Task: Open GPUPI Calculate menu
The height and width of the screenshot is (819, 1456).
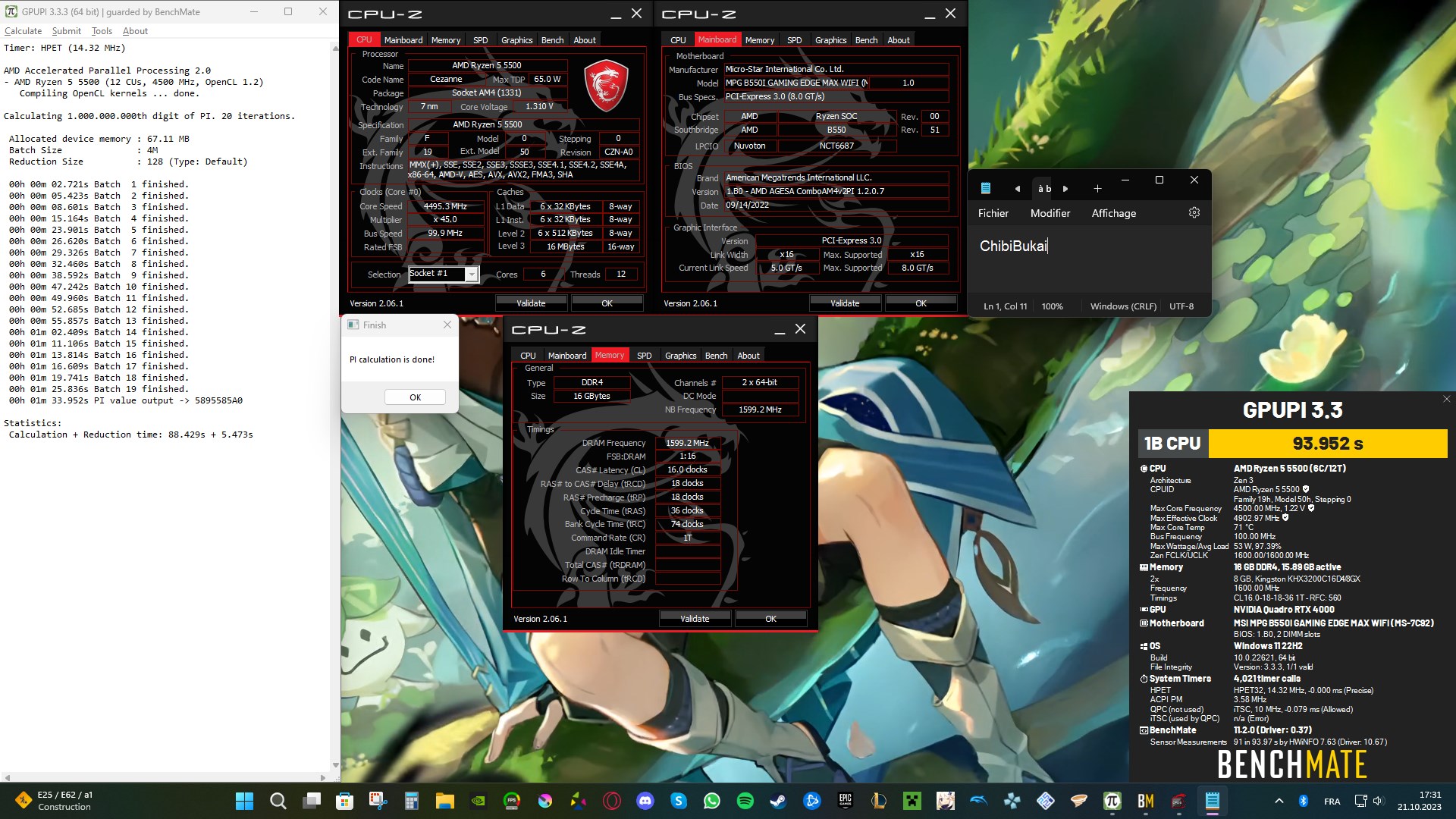Action: click(23, 31)
